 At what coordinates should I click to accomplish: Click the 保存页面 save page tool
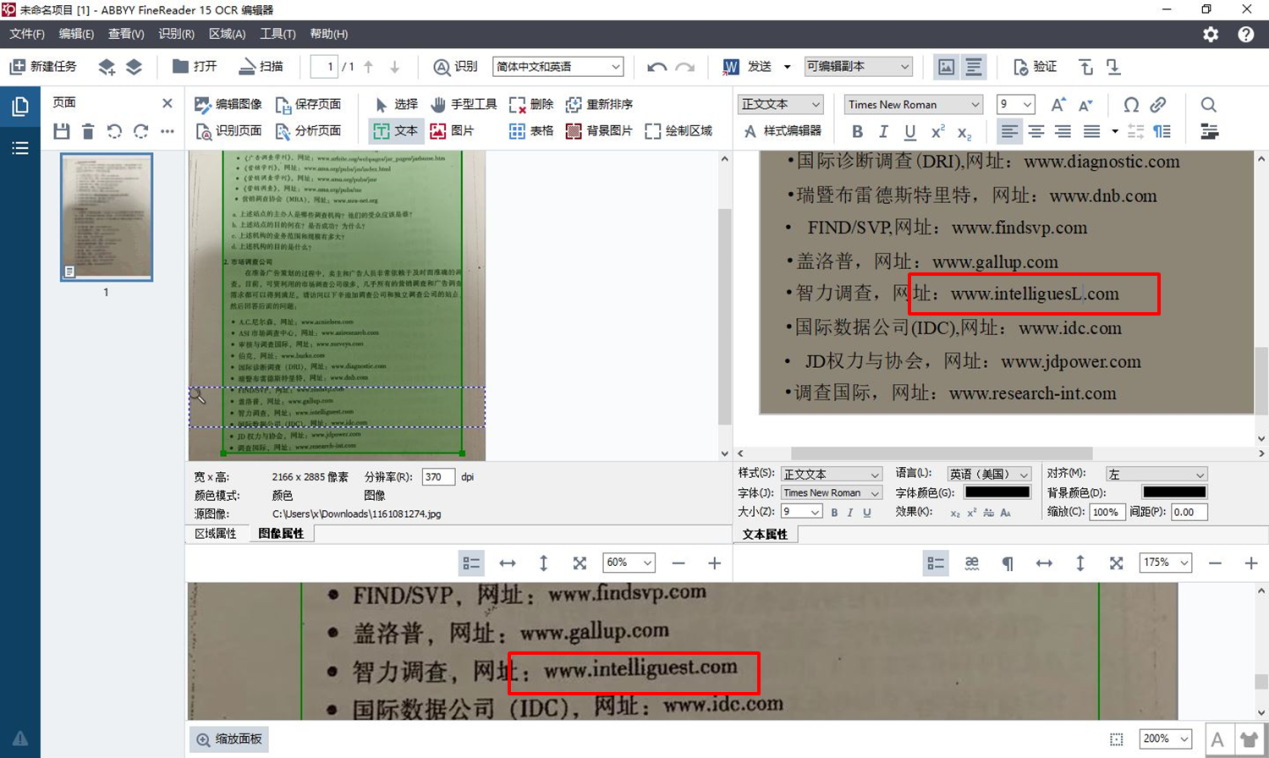pos(308,104)
